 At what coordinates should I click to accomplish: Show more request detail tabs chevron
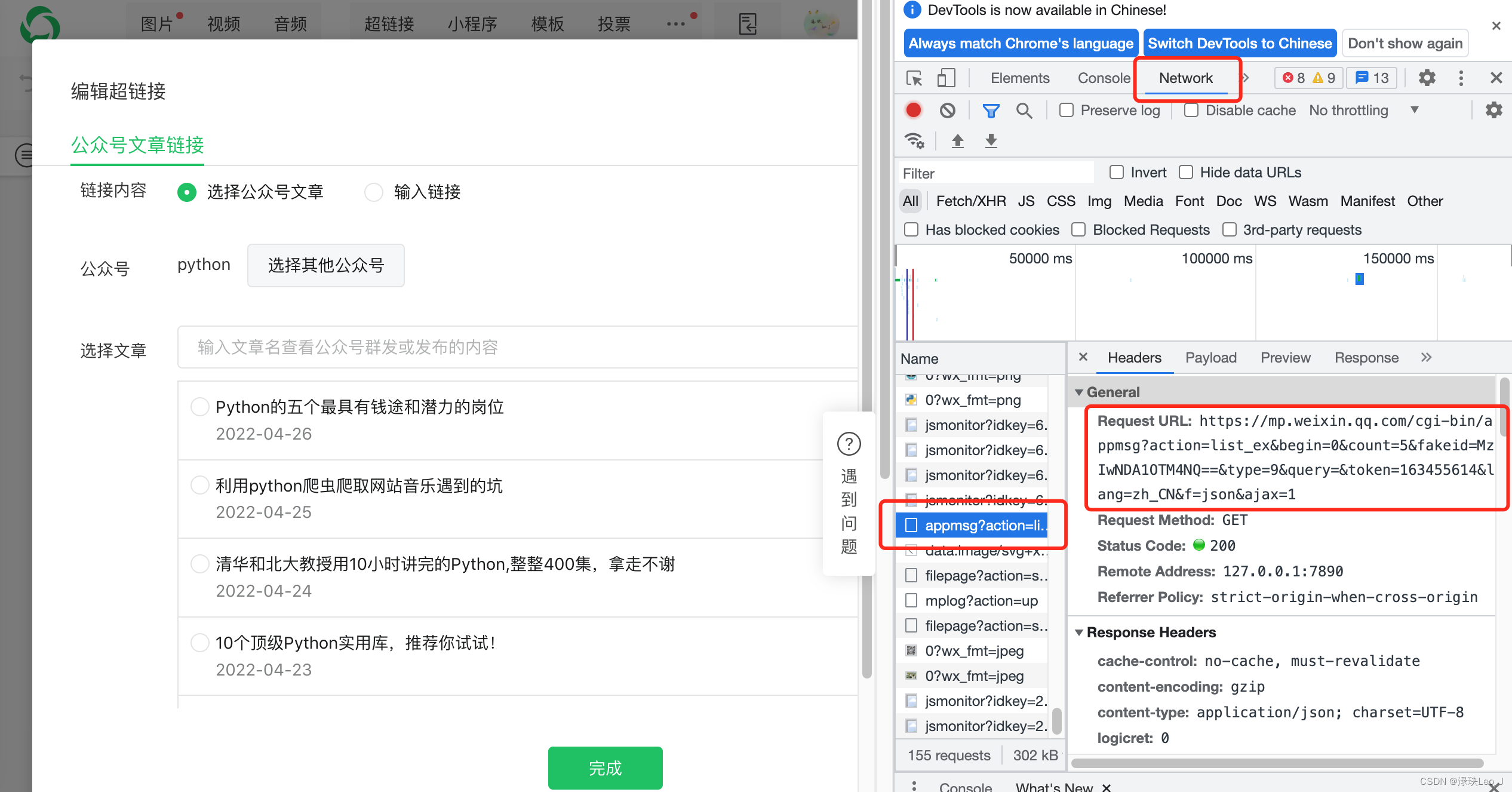click(1426, 357)
